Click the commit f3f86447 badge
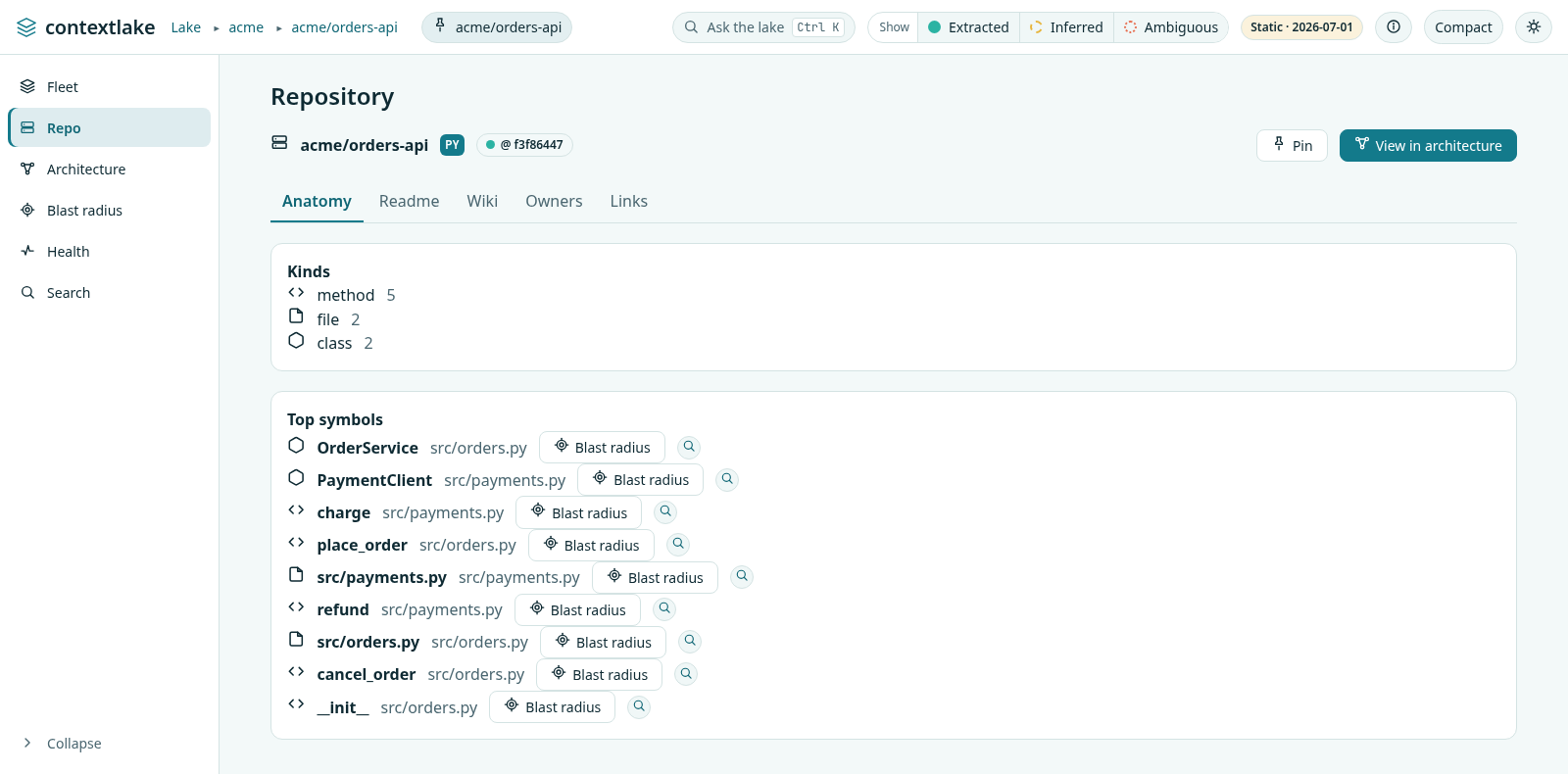The height and width of the screenshot is (774, 1568). (x=524, y=145)
